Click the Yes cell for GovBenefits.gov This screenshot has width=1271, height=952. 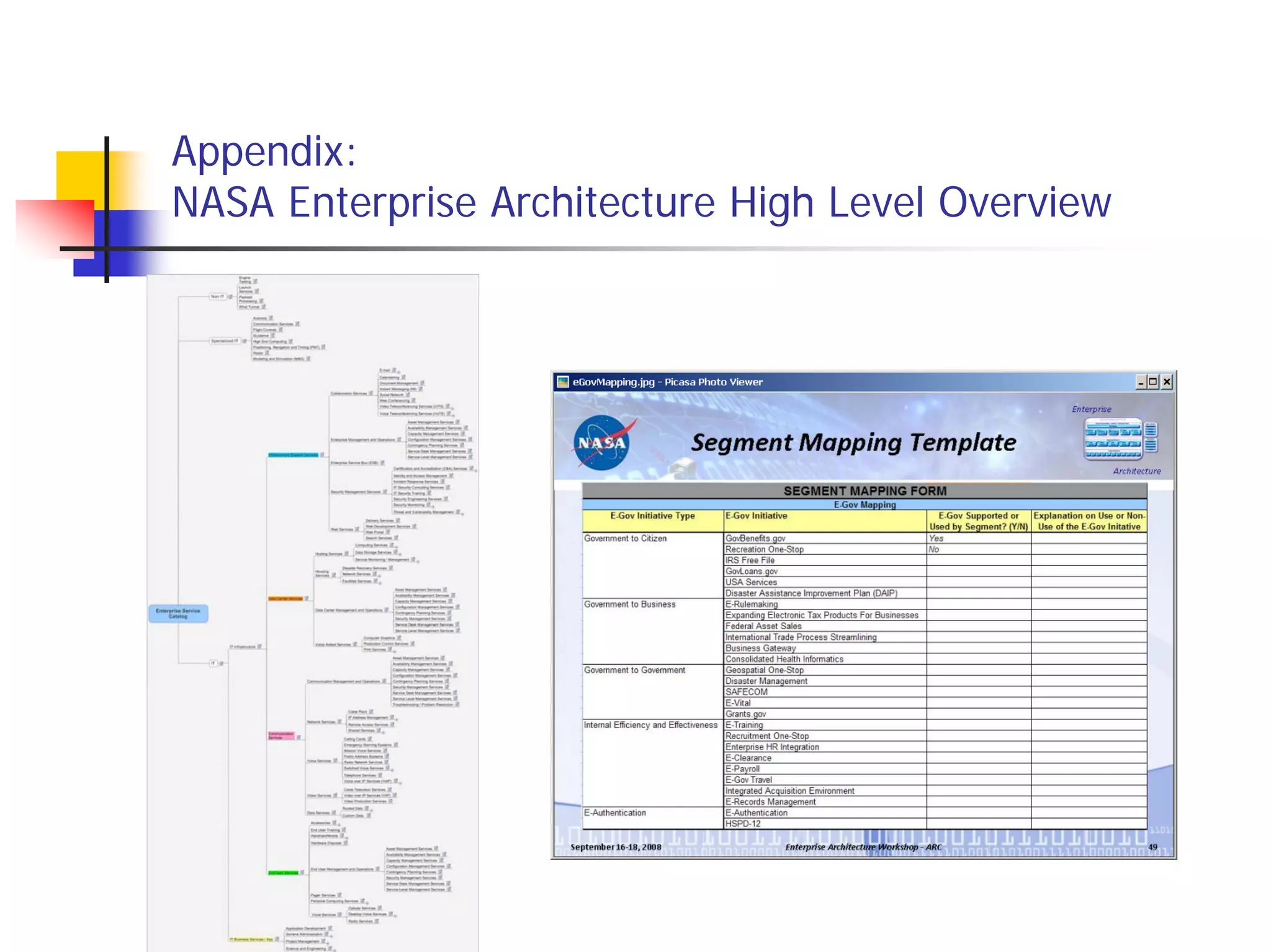click(x=936, y=538)
